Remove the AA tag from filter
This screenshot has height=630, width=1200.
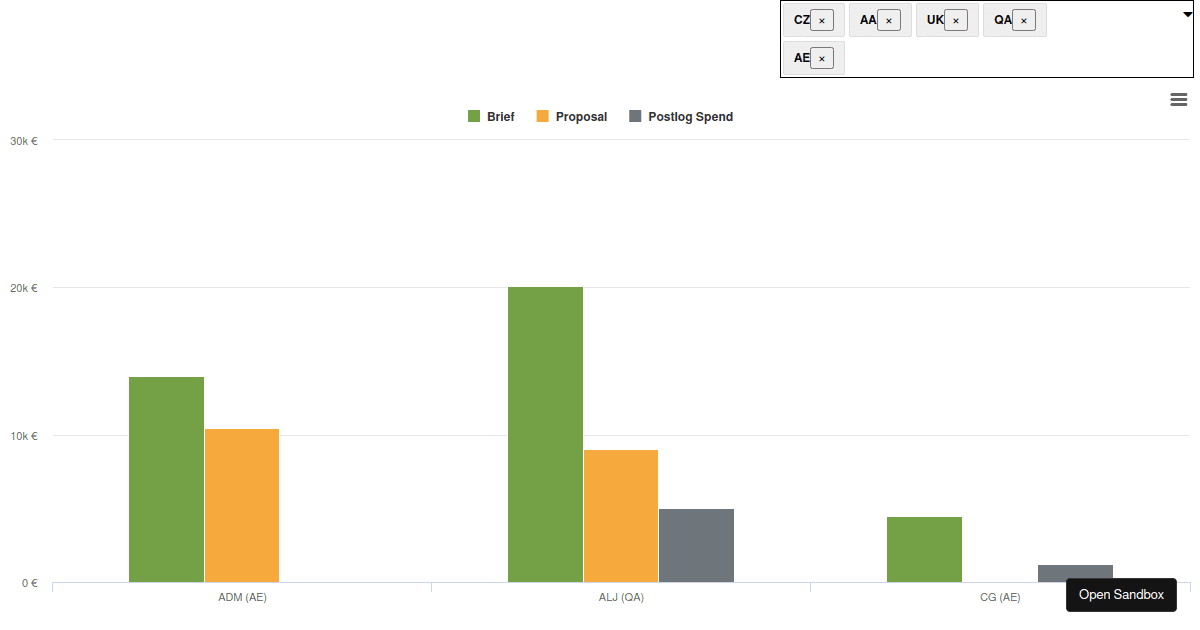[889, 20]
